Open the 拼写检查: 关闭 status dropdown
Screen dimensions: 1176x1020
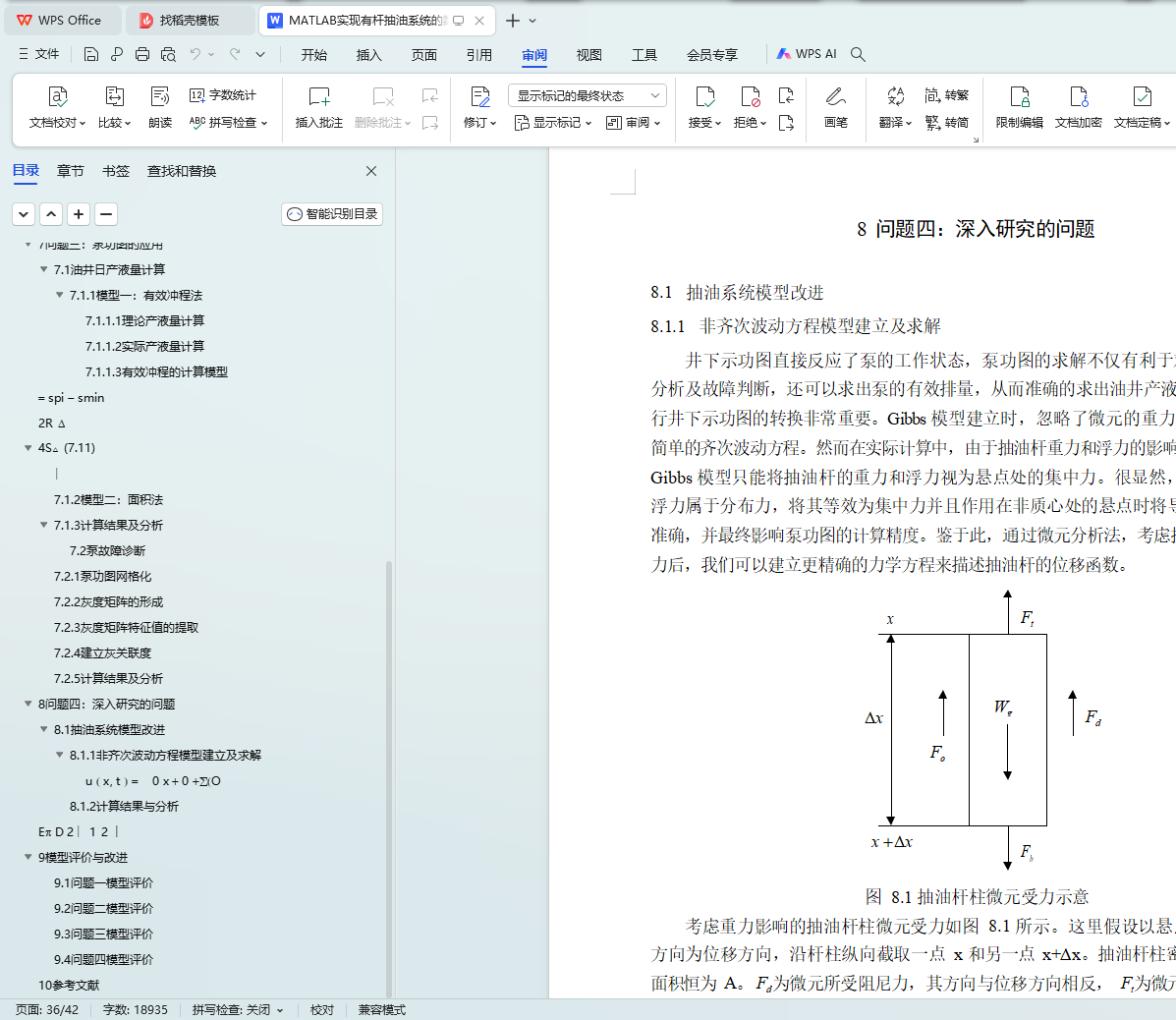tap(238, 1009)
